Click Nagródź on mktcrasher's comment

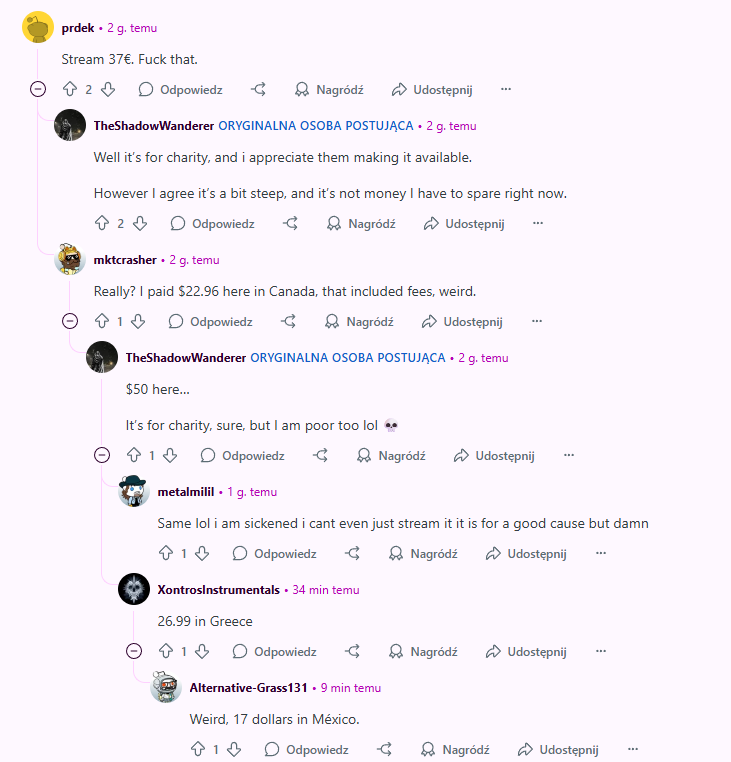(x=359, y=321)
